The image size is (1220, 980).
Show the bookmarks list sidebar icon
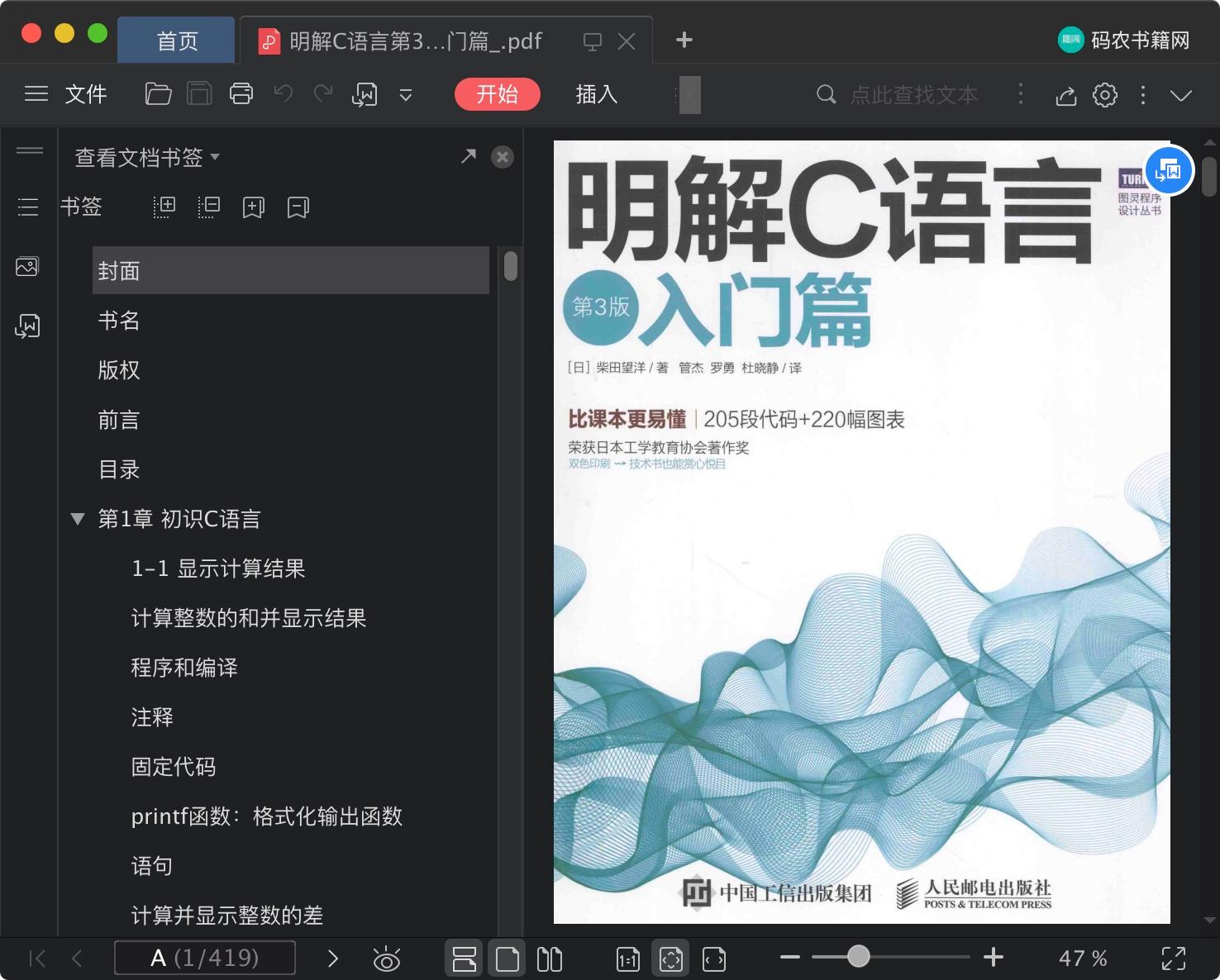coord(28,207)
